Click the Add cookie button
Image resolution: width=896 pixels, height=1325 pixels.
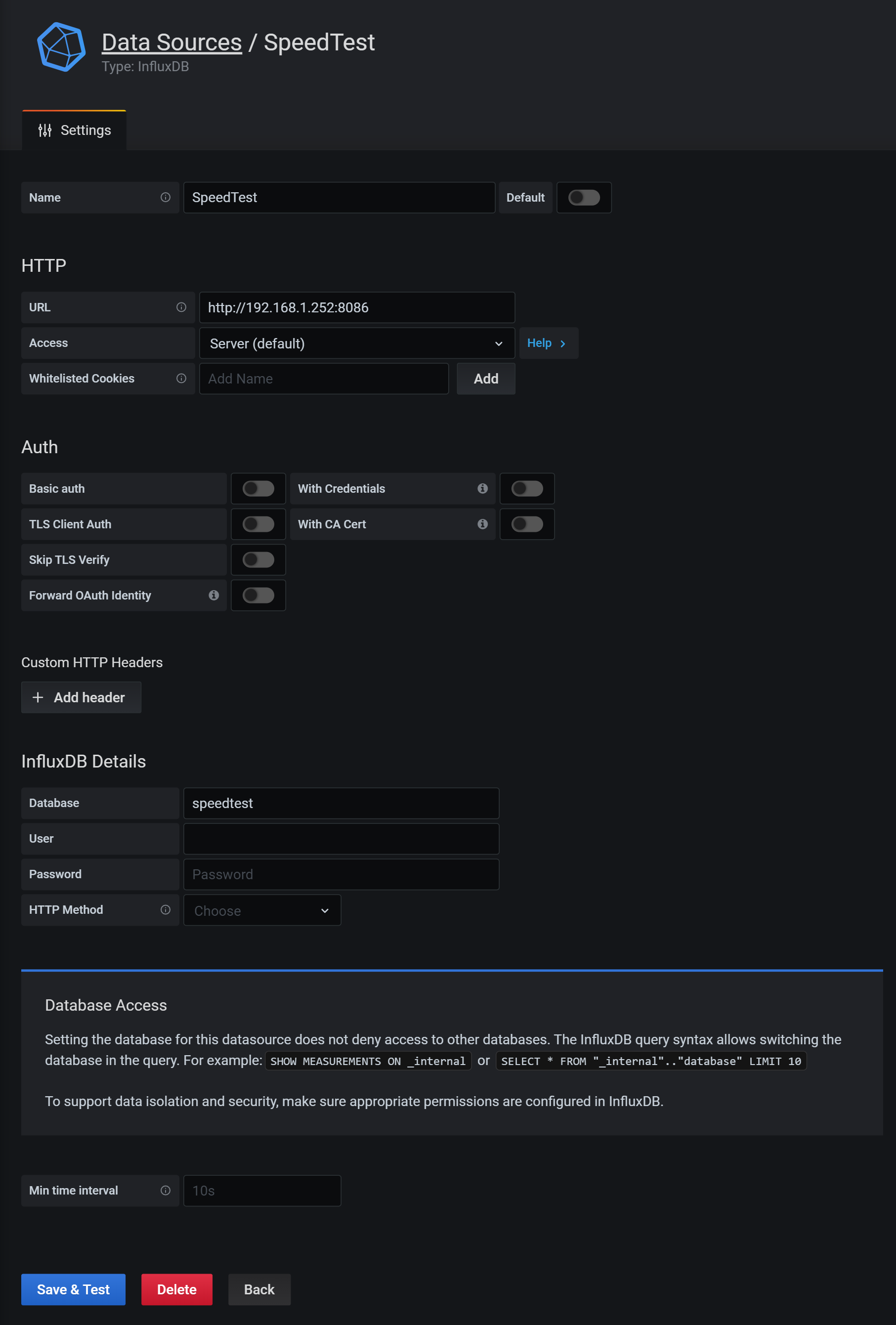[486, 379]
